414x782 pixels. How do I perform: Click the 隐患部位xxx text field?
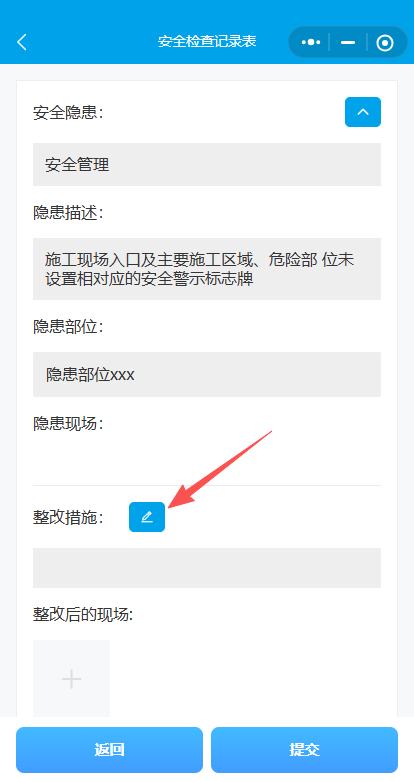(x=207, y=375)
